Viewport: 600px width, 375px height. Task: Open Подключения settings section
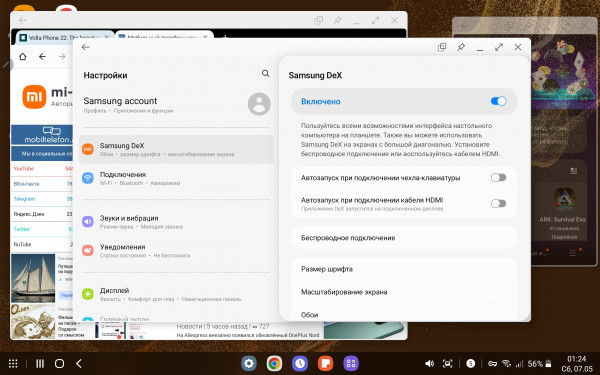tap(176, 178)
